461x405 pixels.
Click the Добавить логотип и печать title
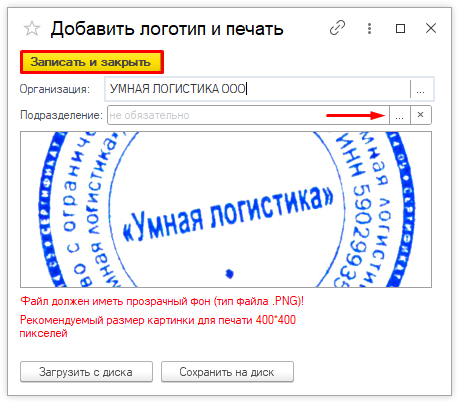(x=167, y=29)
